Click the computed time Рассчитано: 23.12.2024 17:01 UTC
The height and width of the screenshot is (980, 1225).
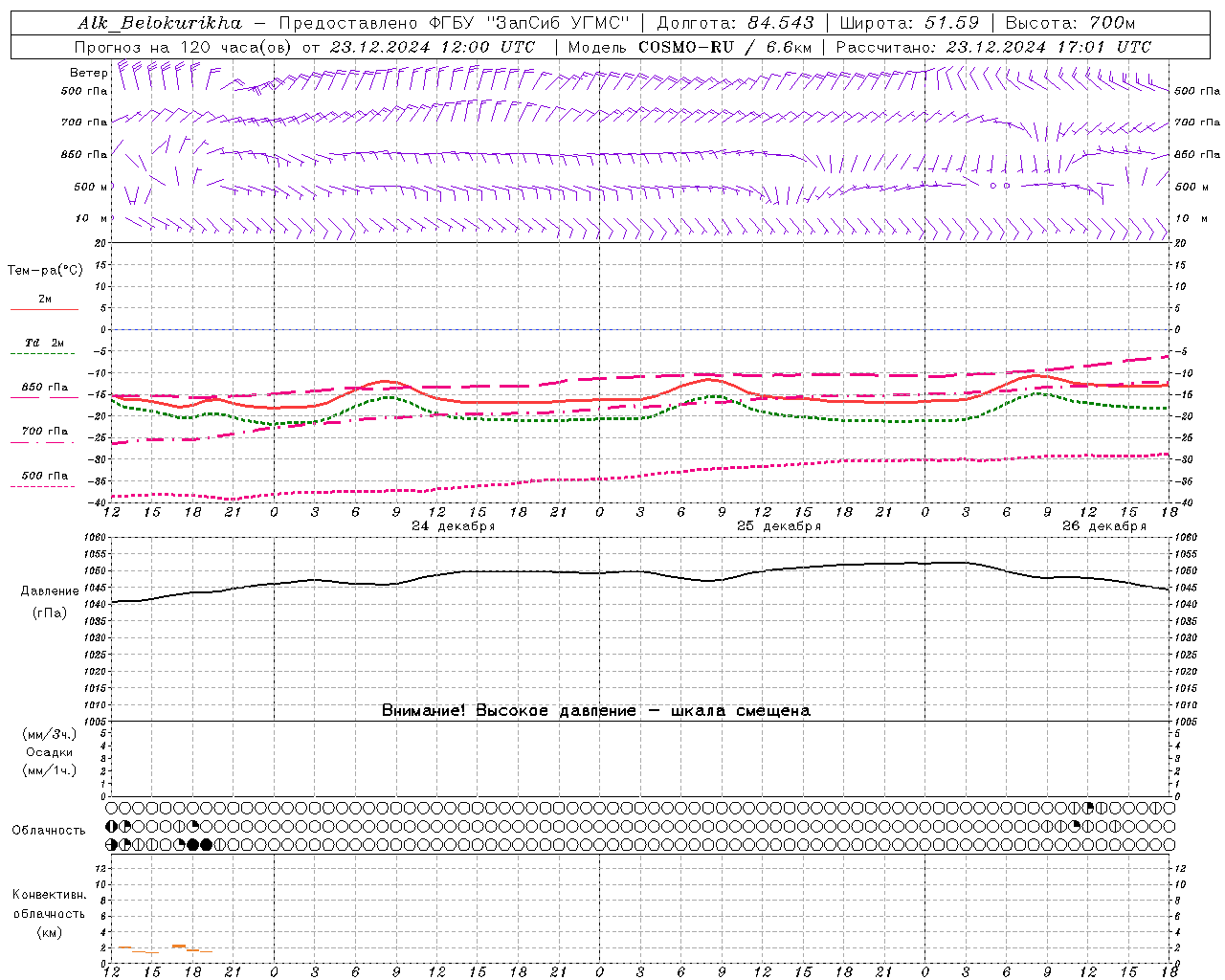(x=993, y=47)
